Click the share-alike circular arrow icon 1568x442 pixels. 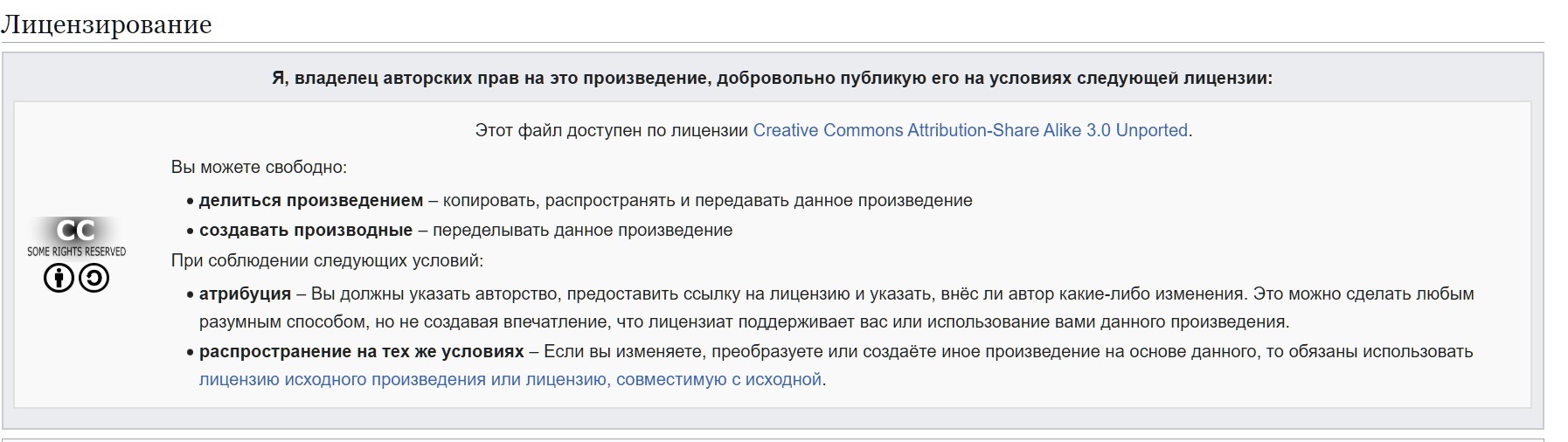[94, 279]
